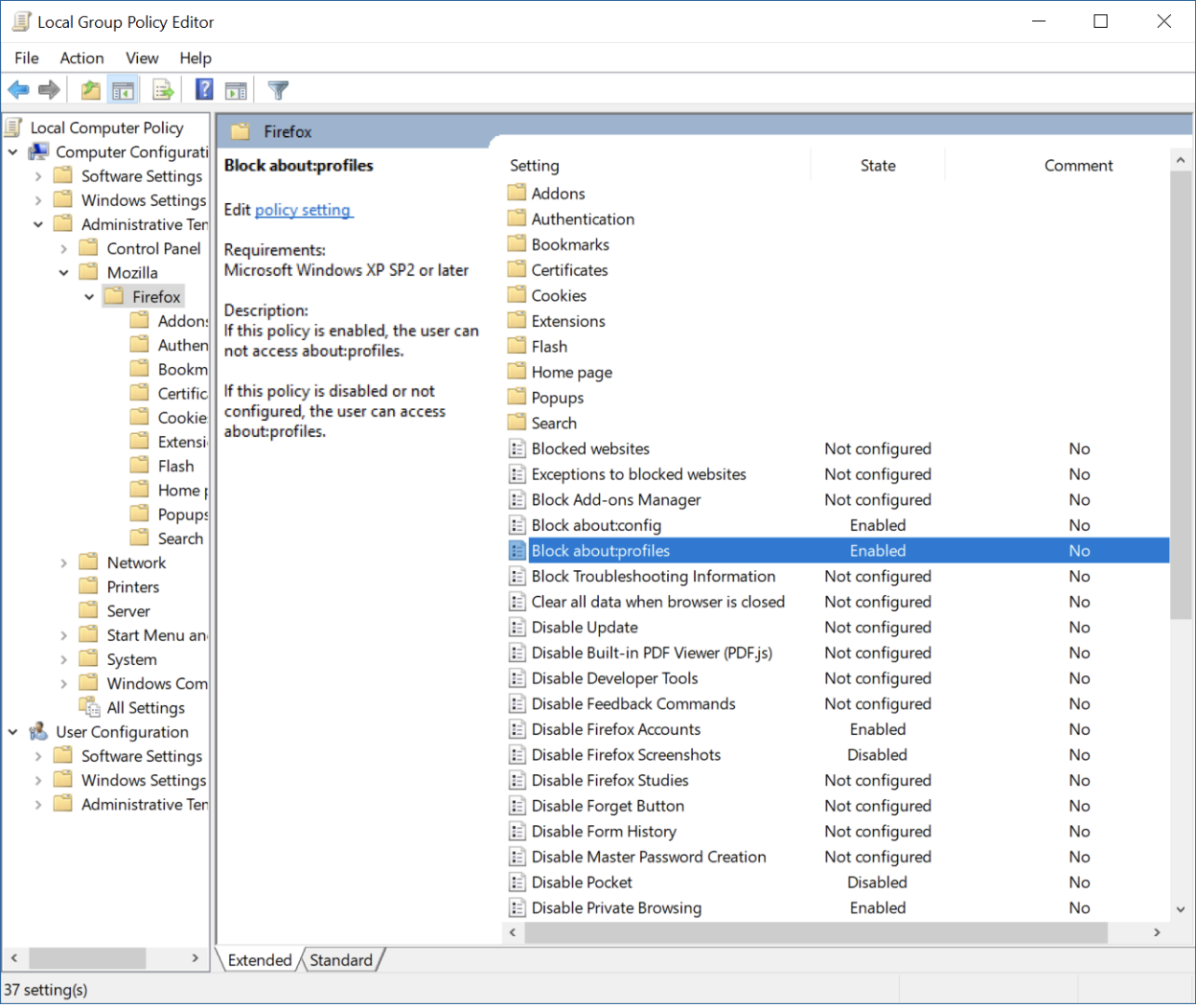
Task: Collapse the Firefox tree node
Action: (x=89, y=297)
